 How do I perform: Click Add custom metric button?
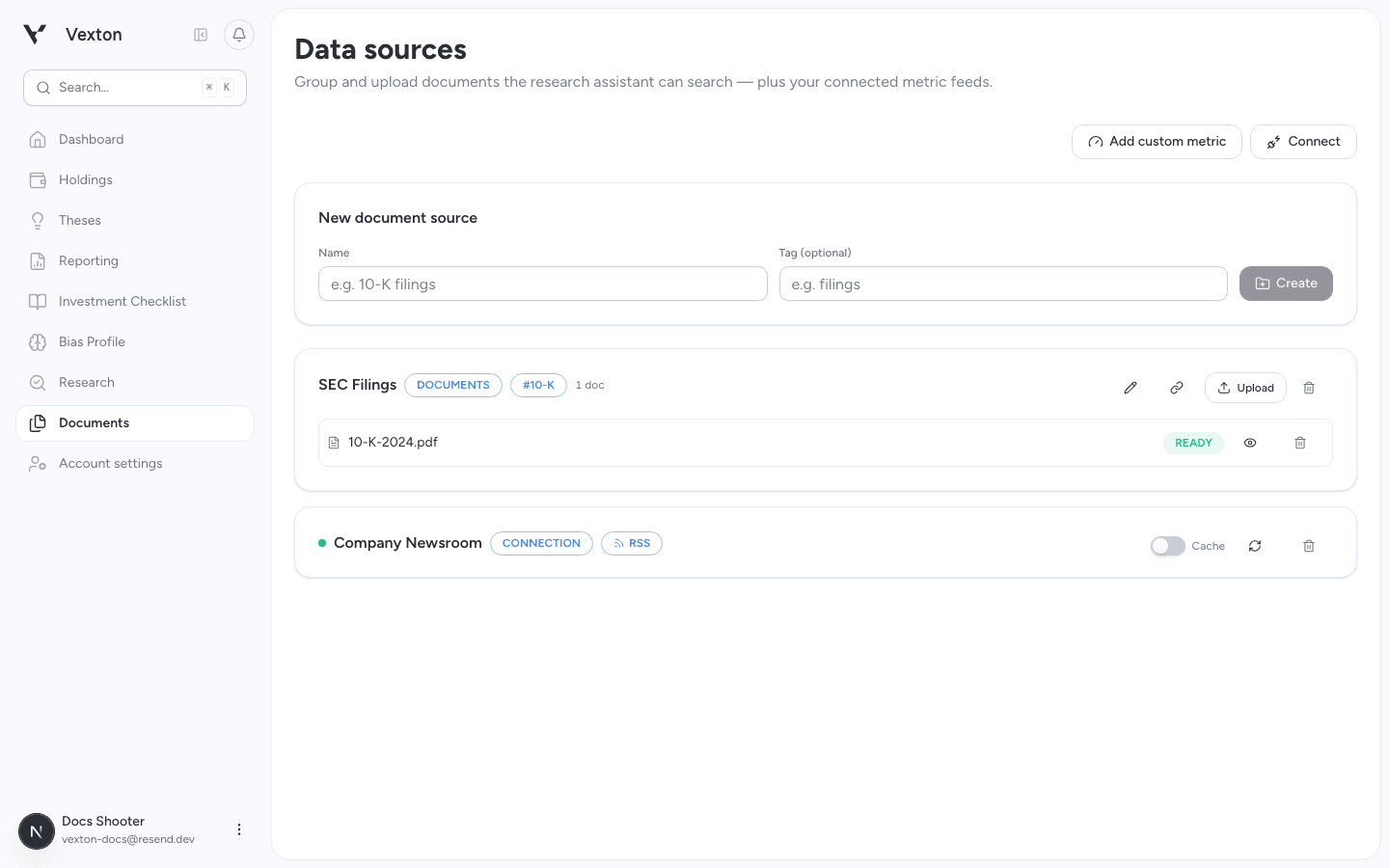(1157, 142)
